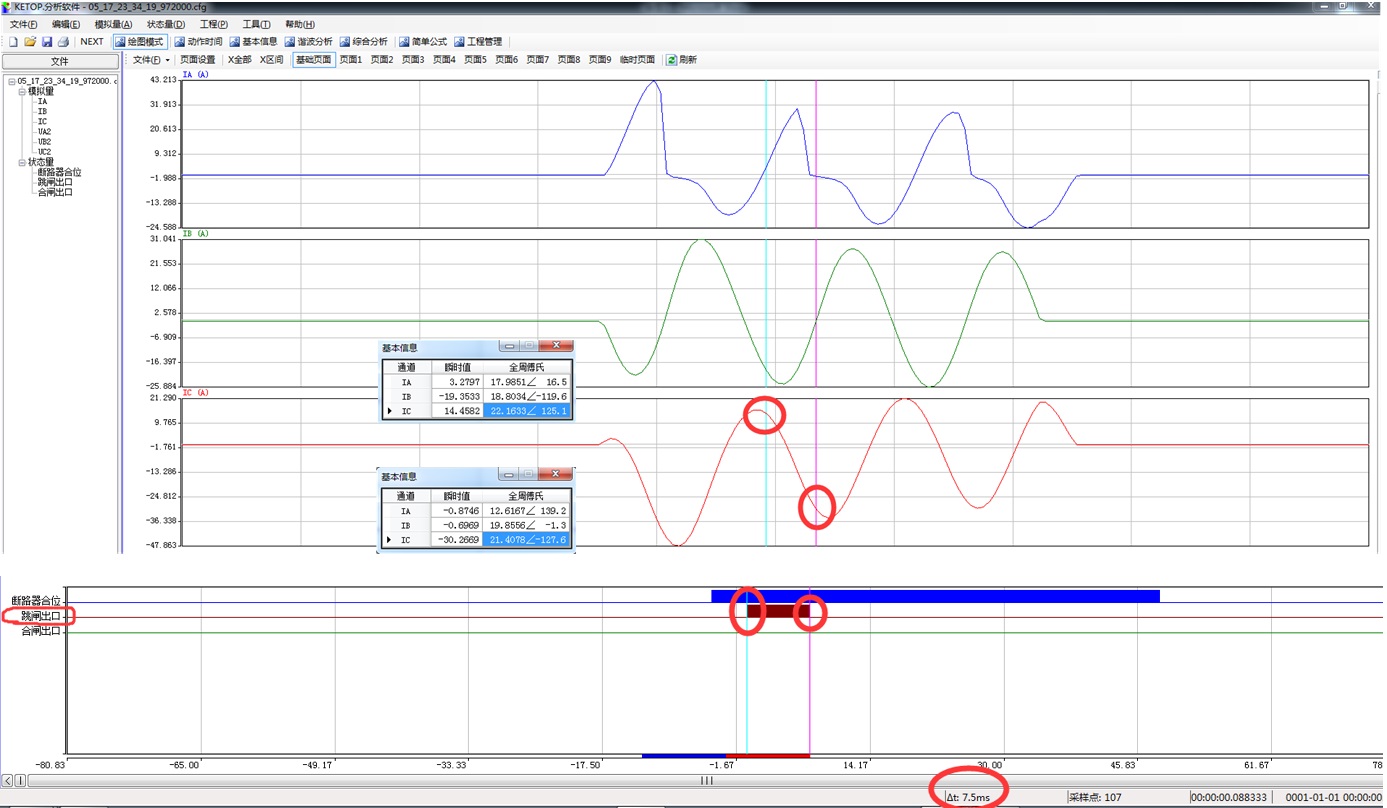Open 谐波分析 harmonic analysis tool
1387x808 pixels.
(308, 42)
